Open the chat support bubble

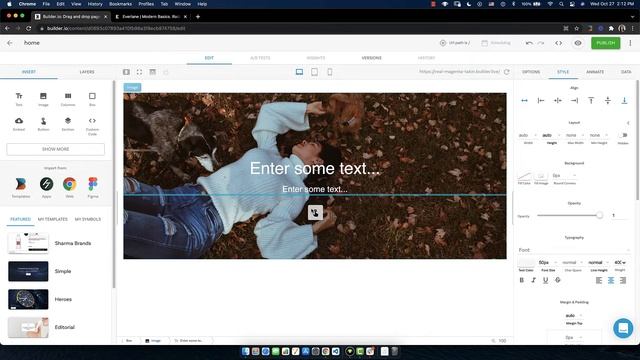tap(623, 328)
